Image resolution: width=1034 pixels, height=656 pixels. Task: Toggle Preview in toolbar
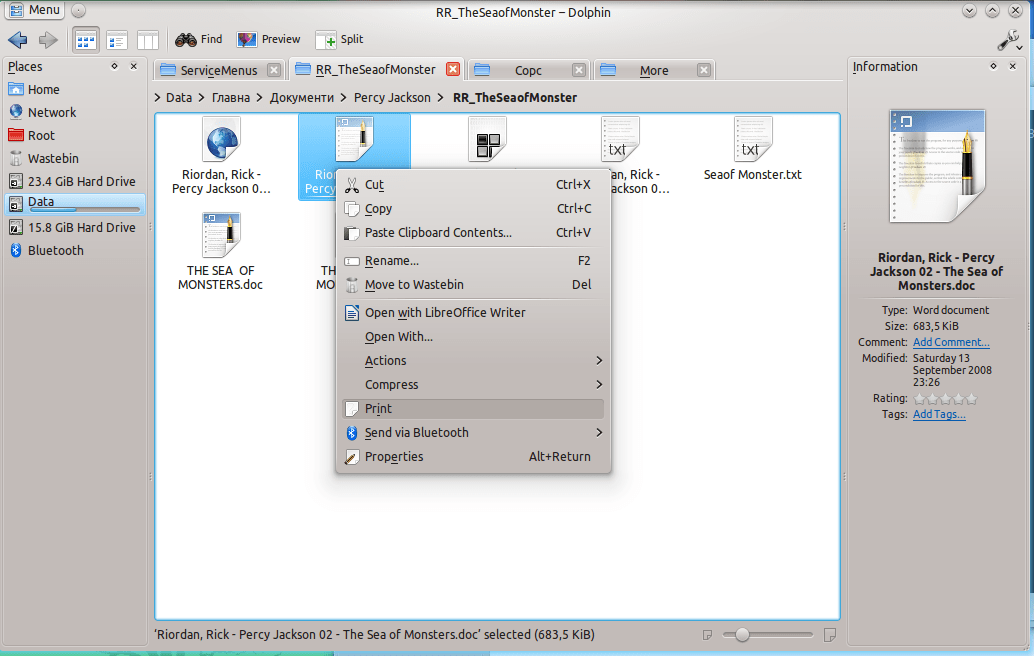268,40
